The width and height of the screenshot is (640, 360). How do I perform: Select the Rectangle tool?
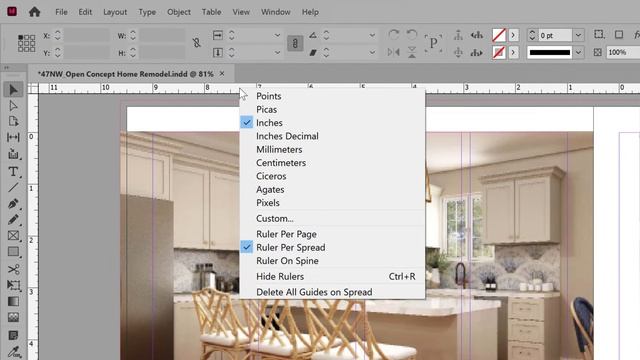tap(13, 252)
